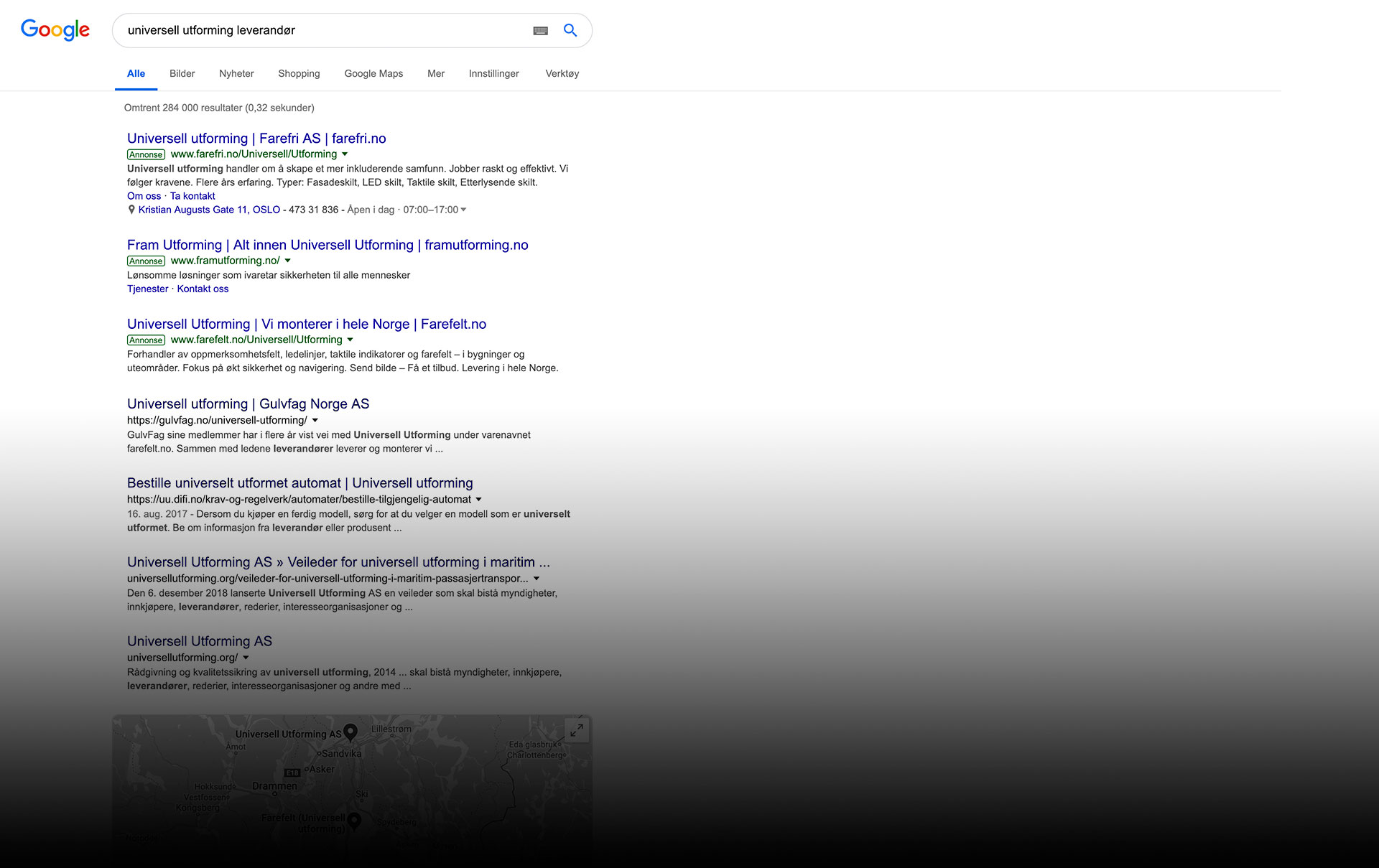The image size is (1379, 868).
Task: Expand the map with fullscreen icon
Action: pos(577,730)
